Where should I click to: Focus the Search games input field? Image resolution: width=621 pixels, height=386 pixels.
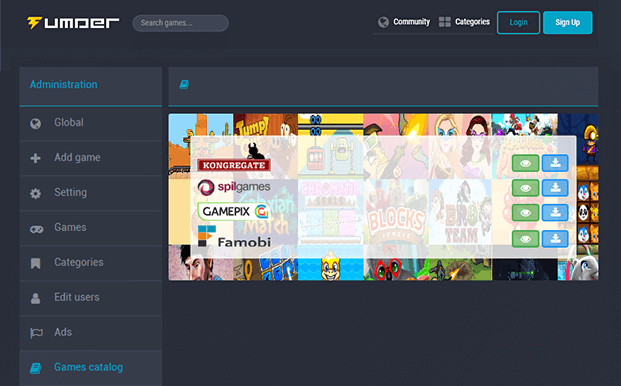click(x=181, y=23)
